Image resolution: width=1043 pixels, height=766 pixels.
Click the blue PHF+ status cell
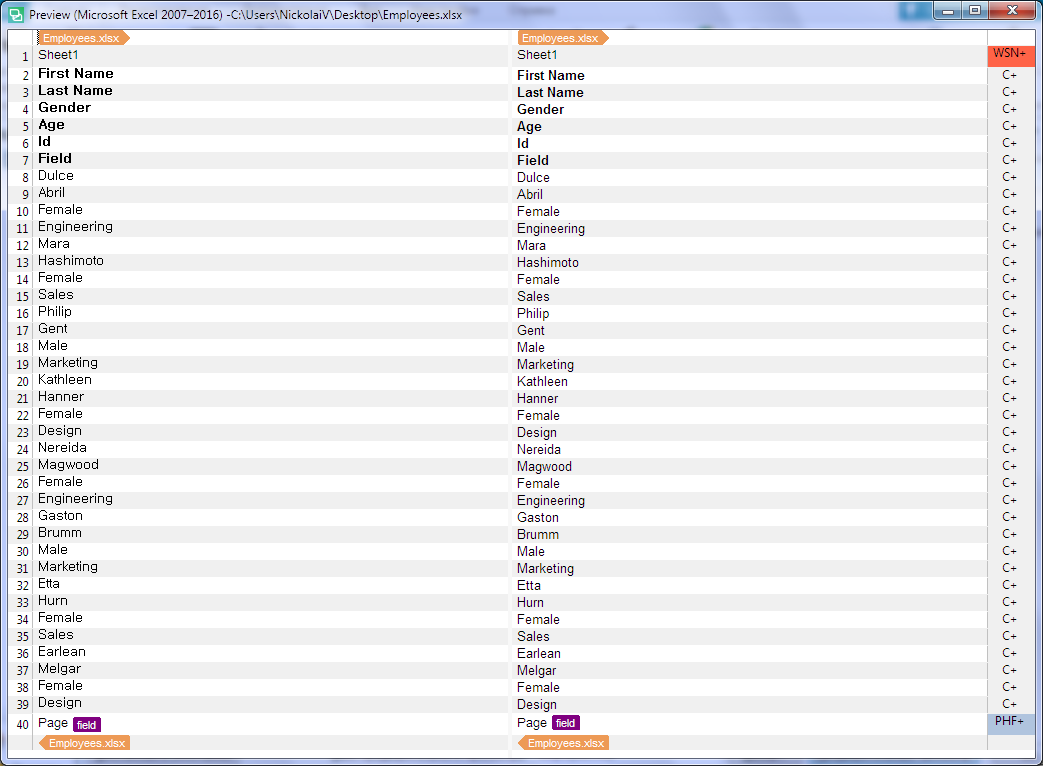point(1009,722)
